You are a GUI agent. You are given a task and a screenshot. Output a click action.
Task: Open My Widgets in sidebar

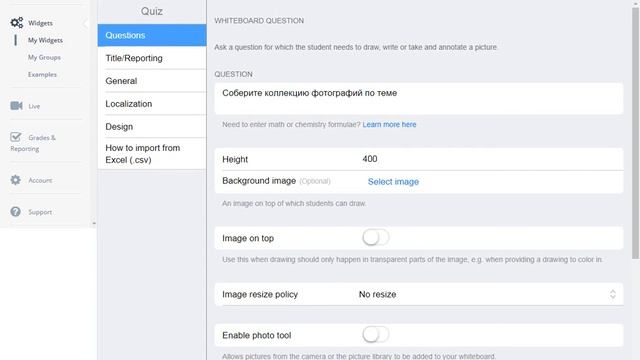45,40
